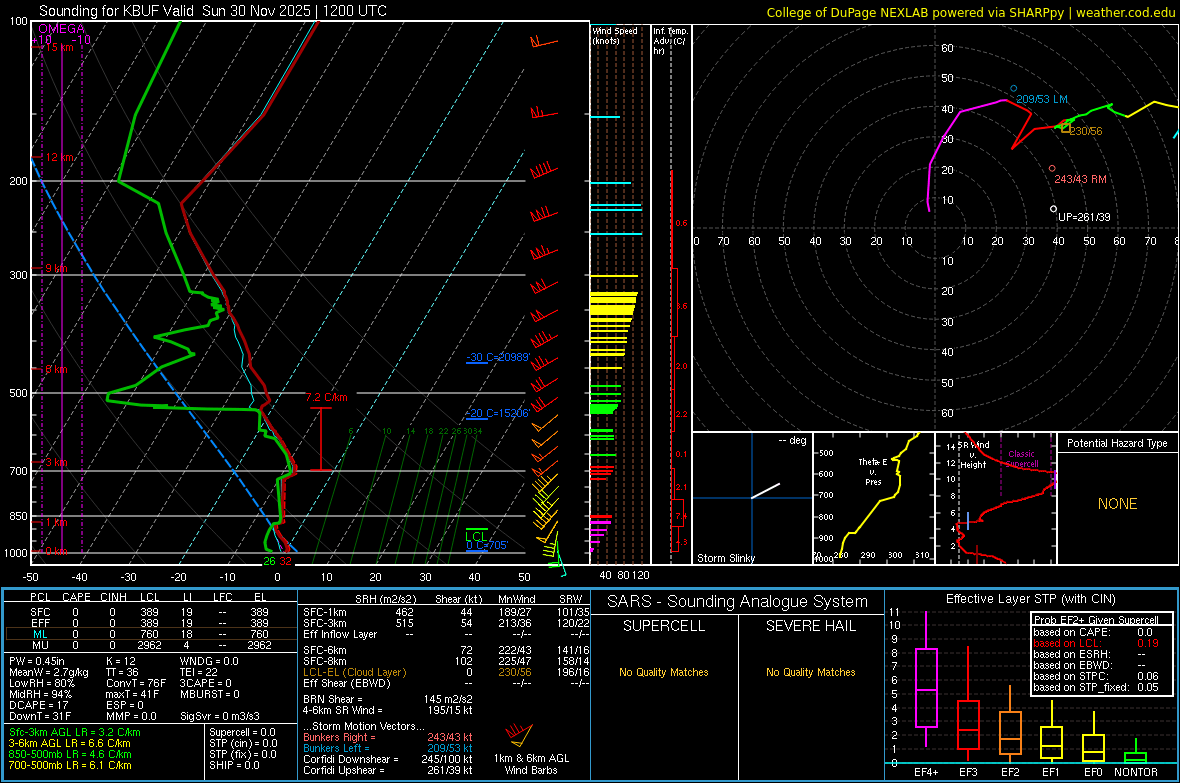Click the 'Prob EF2+ Given Supercell' box title
Image resolution: width=1180 pixels, height=783 pixels.
1096,620
